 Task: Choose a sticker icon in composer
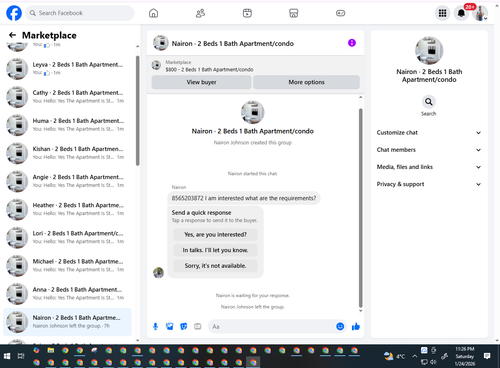(183, 326)
